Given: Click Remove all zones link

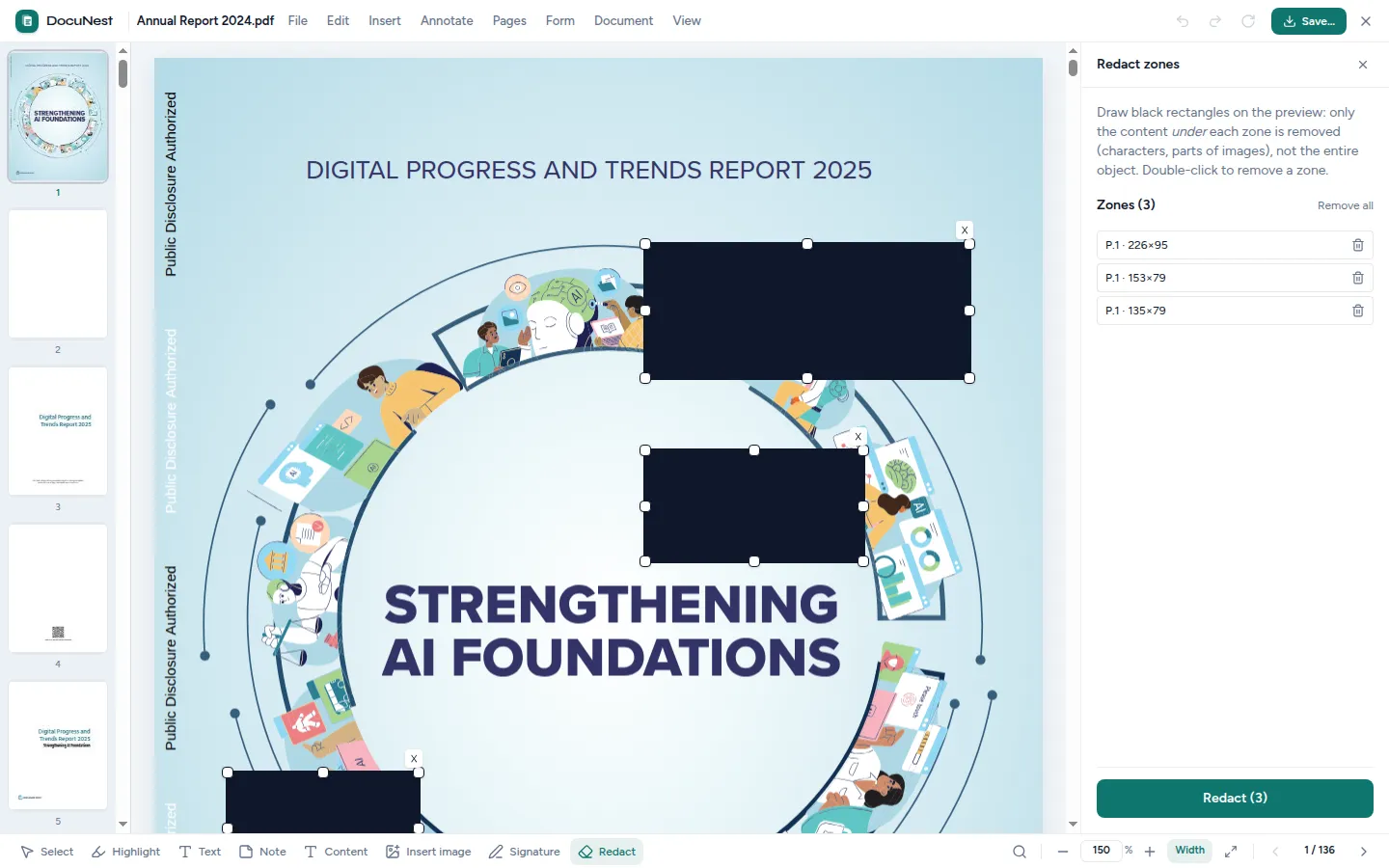Looking at the screenshot, I should [1346, 205].
